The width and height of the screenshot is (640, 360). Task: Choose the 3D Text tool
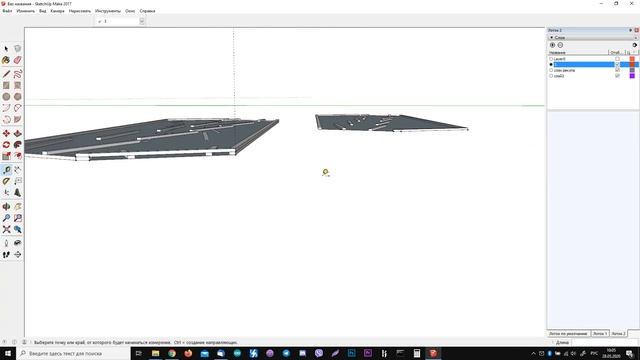tap(18, 193)
